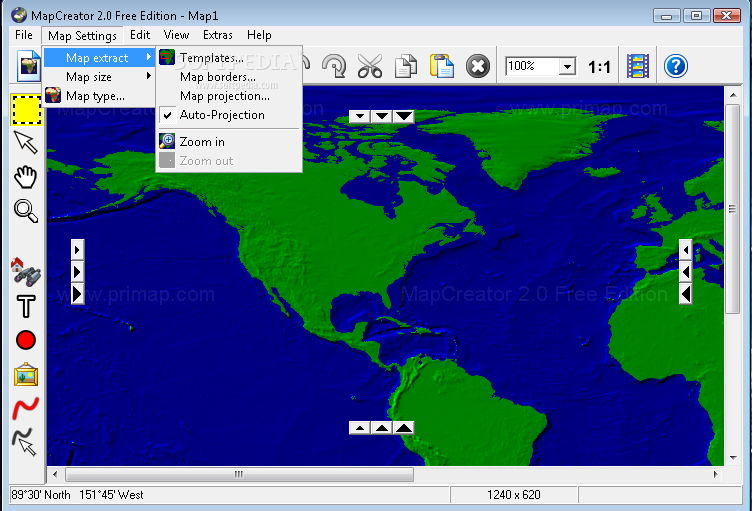Image resolution: width=752 pixels, height=511 pixels.
Task: Click smallest bottom-edge up arrow
Action: pos(360,428)
